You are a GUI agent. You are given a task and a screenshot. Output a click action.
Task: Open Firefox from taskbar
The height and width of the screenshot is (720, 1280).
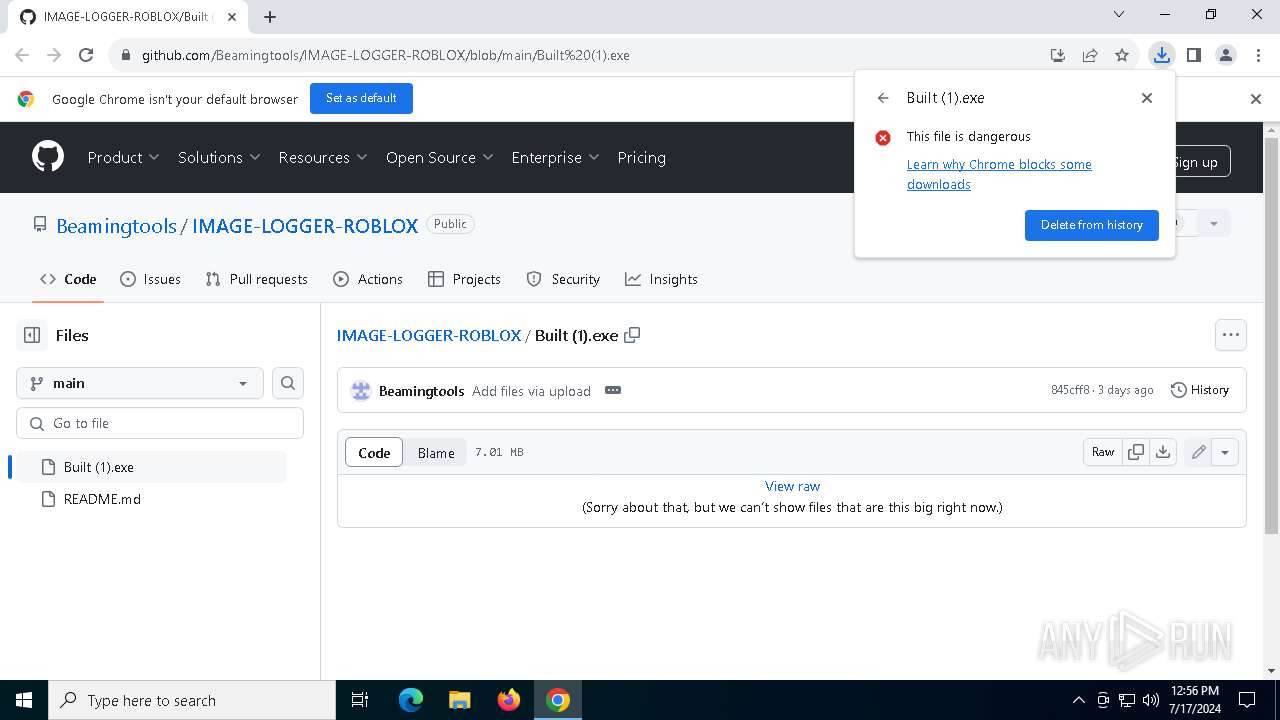pos(508,700)
